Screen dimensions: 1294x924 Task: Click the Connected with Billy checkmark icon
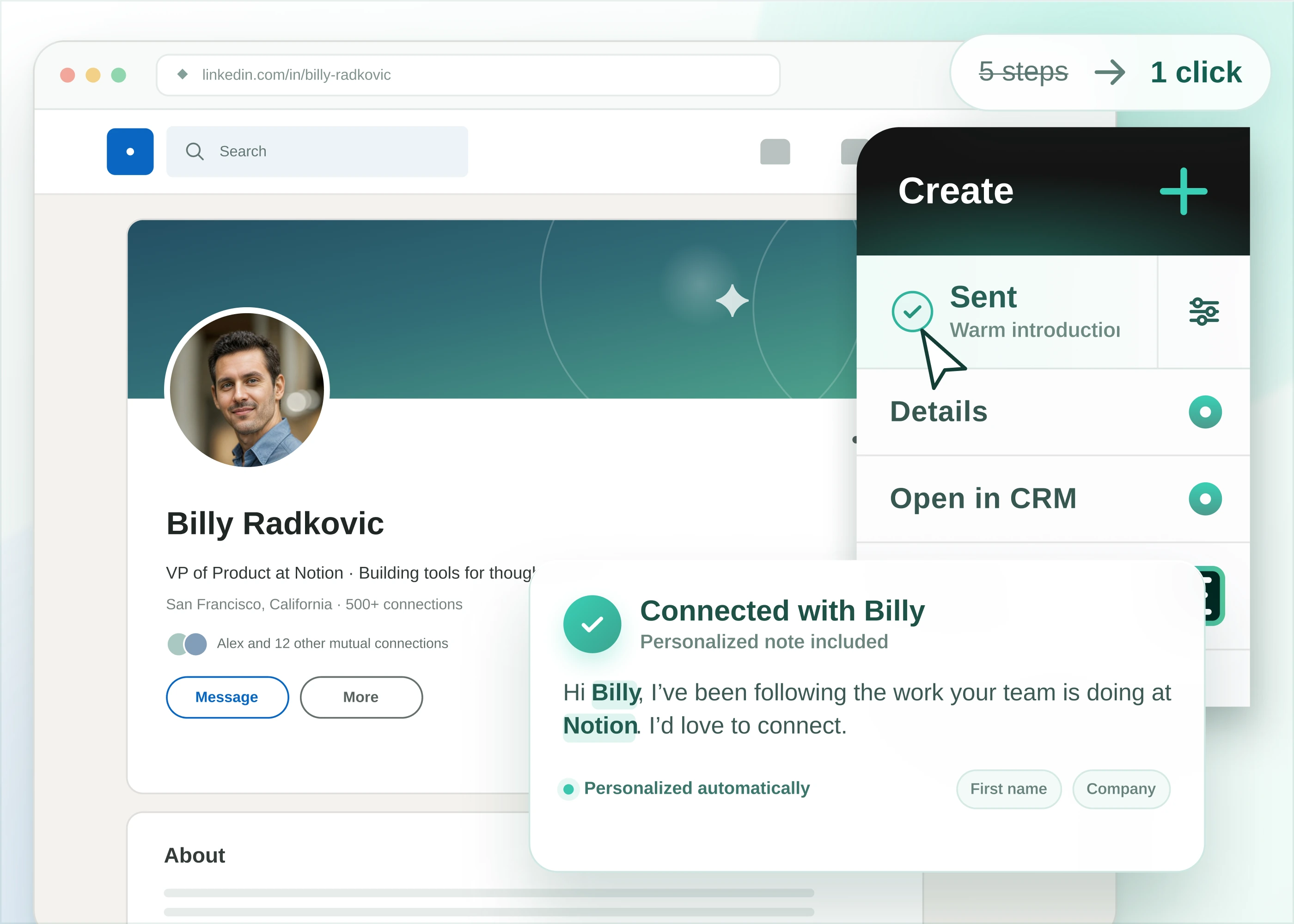[592, 624]
